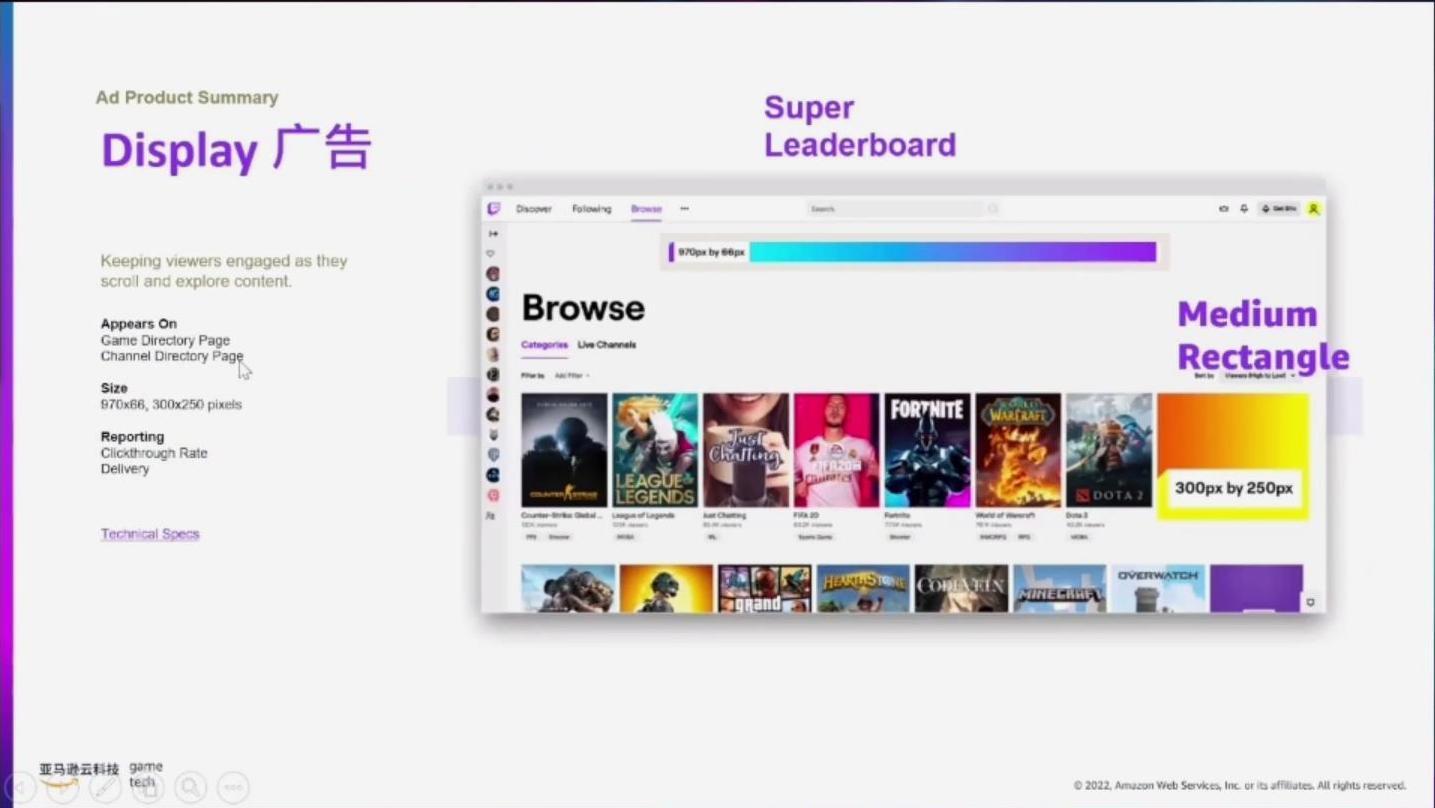Viewport: 1435px width, 808px height.
Task: Click the Twitch logo in the nav bar
Action: click(494, 209)
